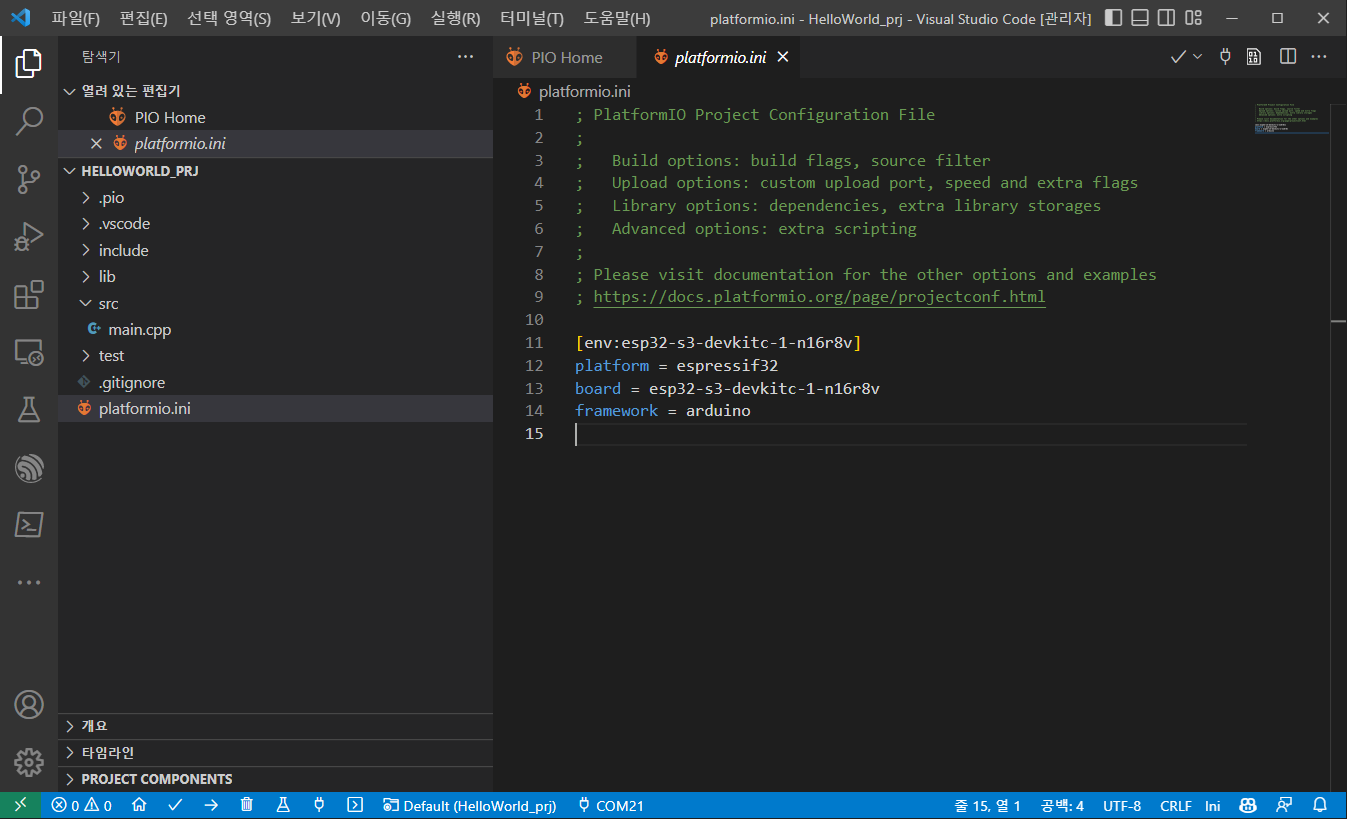This screenshot has height=819, width=1347.
Task: Change upload port COM21 in status bar
Action: tap(611, 805)
